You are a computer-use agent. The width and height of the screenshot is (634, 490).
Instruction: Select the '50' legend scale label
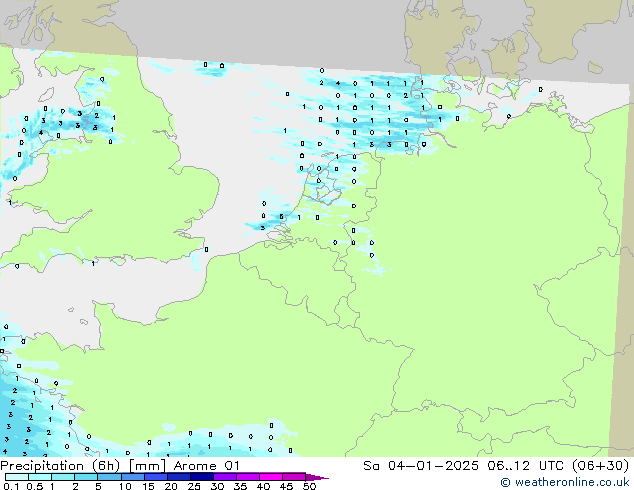pyautogui.click(x=309, y=486)
